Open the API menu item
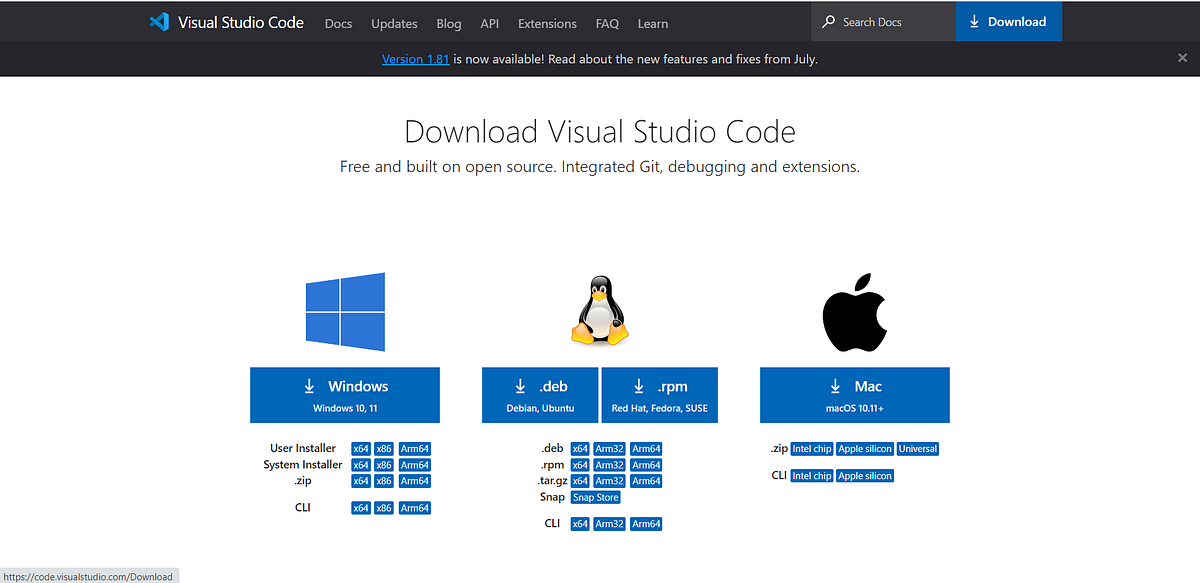 pyautogui.click(x=490, y=23)
